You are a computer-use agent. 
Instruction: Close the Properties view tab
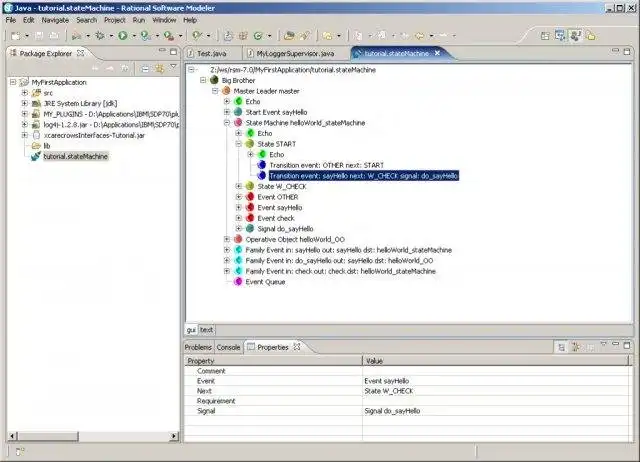click(x=297, y=347)
